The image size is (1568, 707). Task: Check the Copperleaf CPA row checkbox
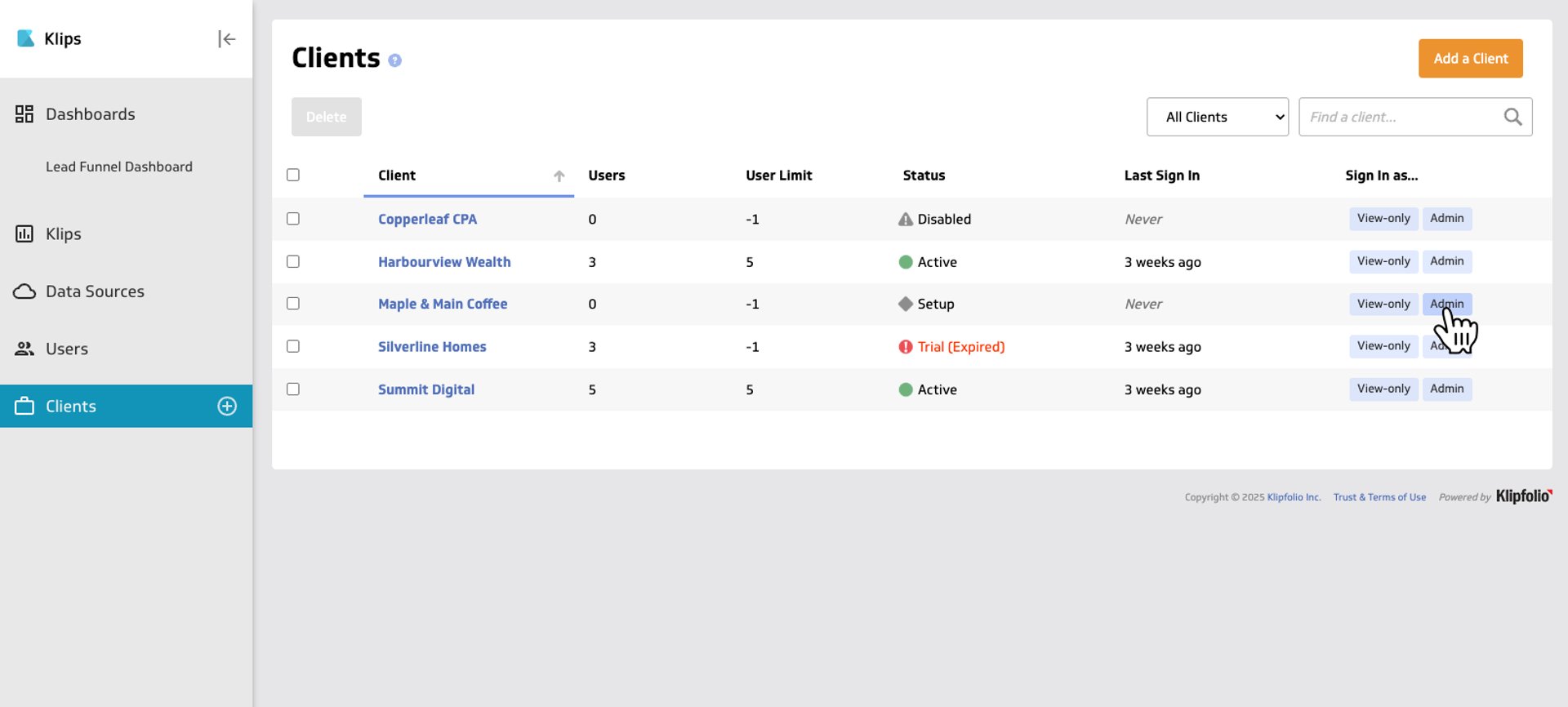[x=293, y=219]
